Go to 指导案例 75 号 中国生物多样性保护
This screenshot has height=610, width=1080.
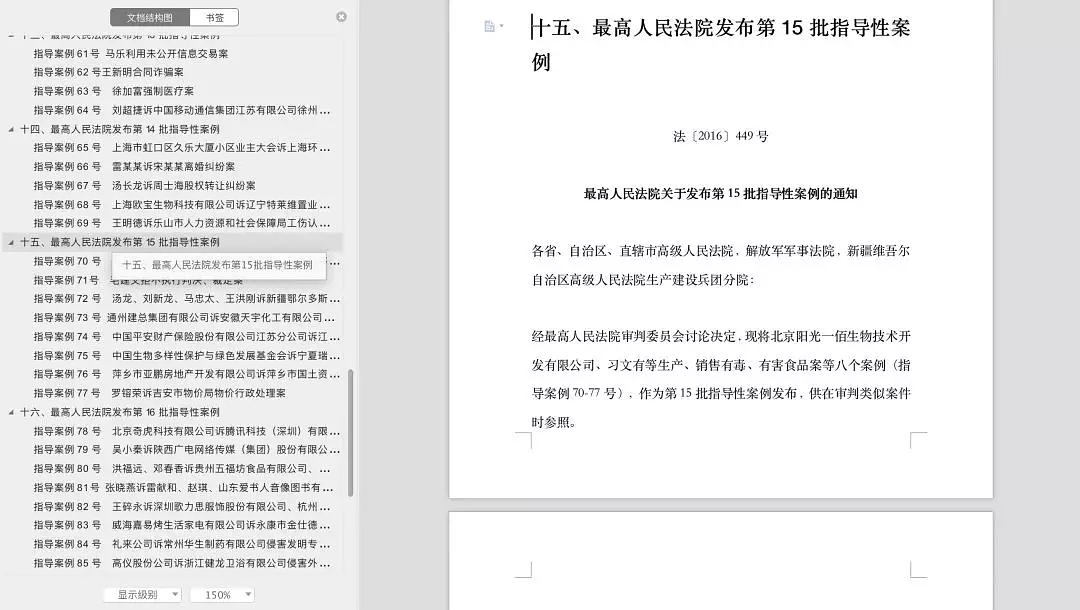(x=187, y=355)
